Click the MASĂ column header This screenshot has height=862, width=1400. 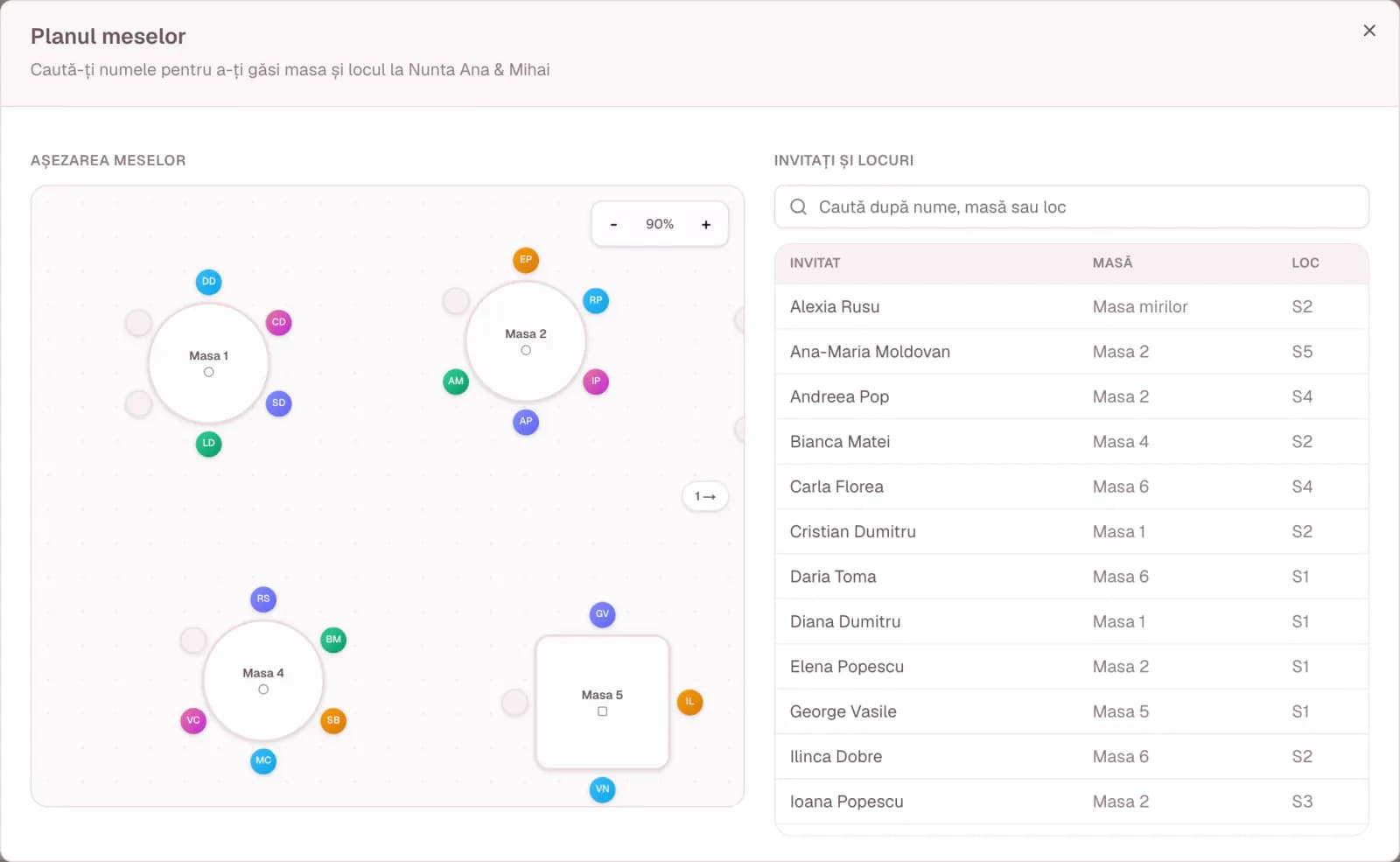tap(1112, 263)
